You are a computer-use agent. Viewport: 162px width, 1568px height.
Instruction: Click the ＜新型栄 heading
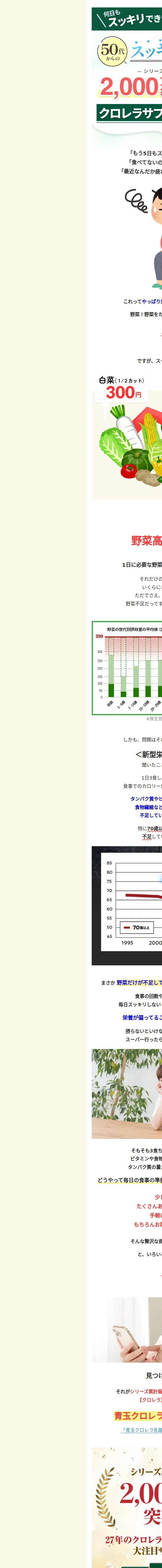tap(149, 754)
